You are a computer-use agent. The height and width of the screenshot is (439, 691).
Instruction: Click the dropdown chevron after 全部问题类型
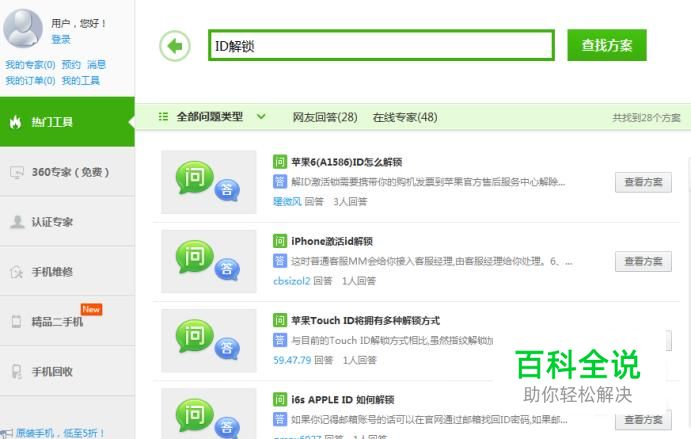[261, 117]
